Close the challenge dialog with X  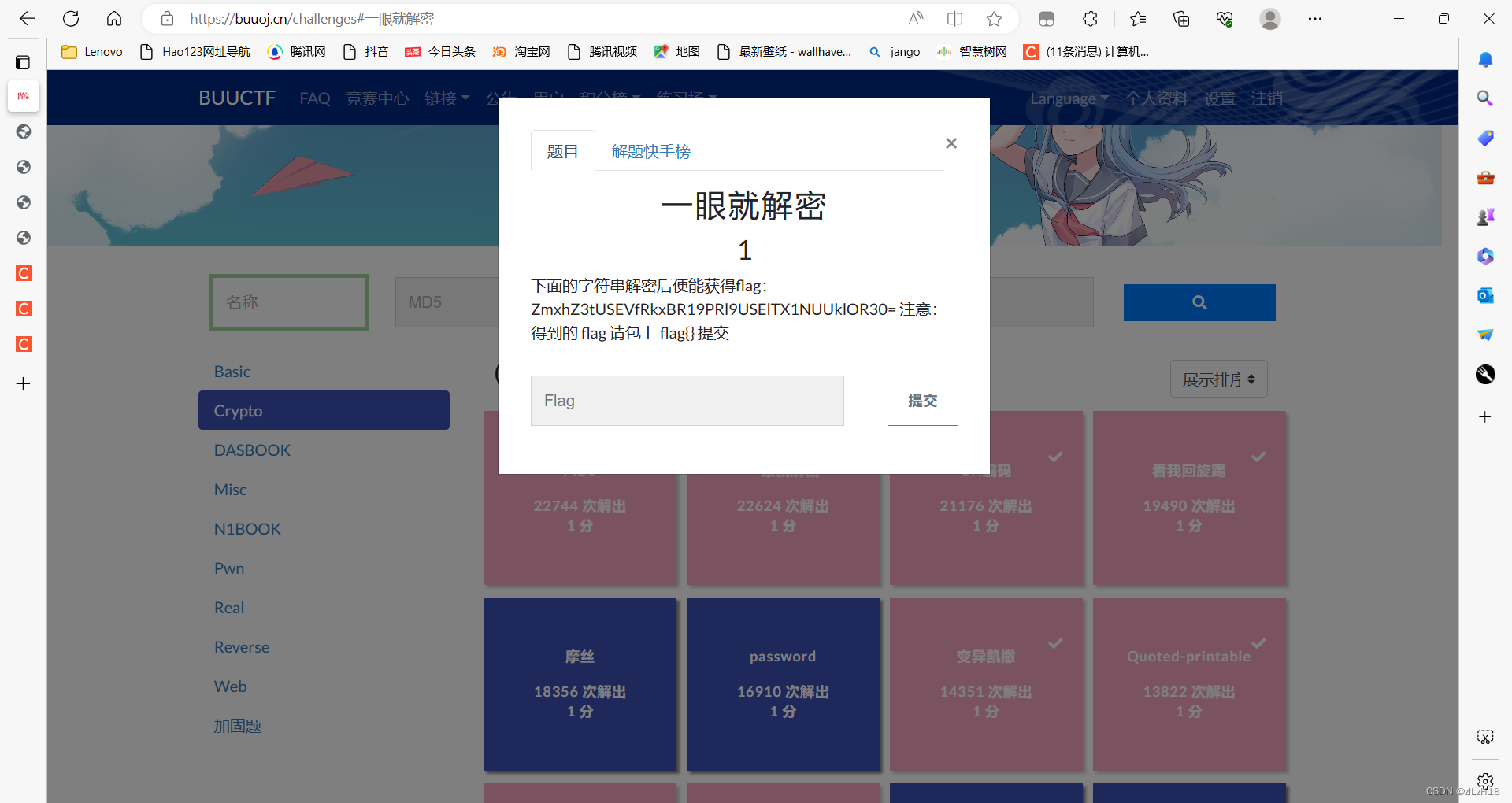coord(951,143)
